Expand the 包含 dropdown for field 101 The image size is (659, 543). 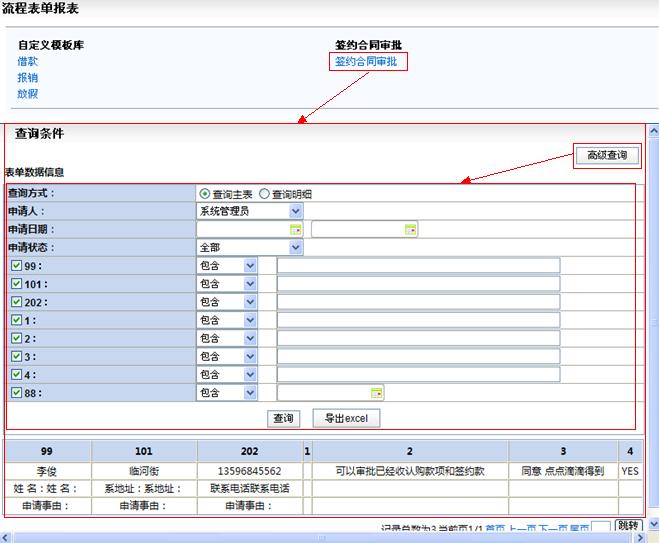pyautogui.click(x=250, y=284)
